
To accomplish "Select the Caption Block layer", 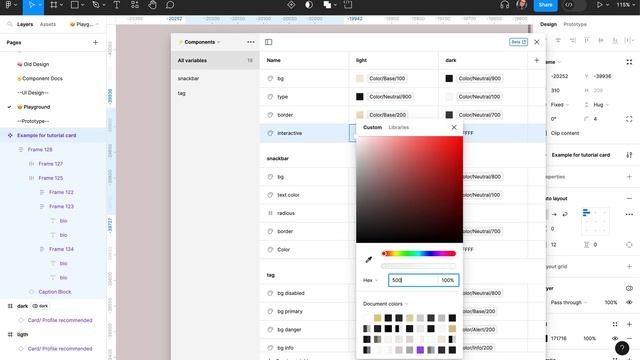I will 55,292.
